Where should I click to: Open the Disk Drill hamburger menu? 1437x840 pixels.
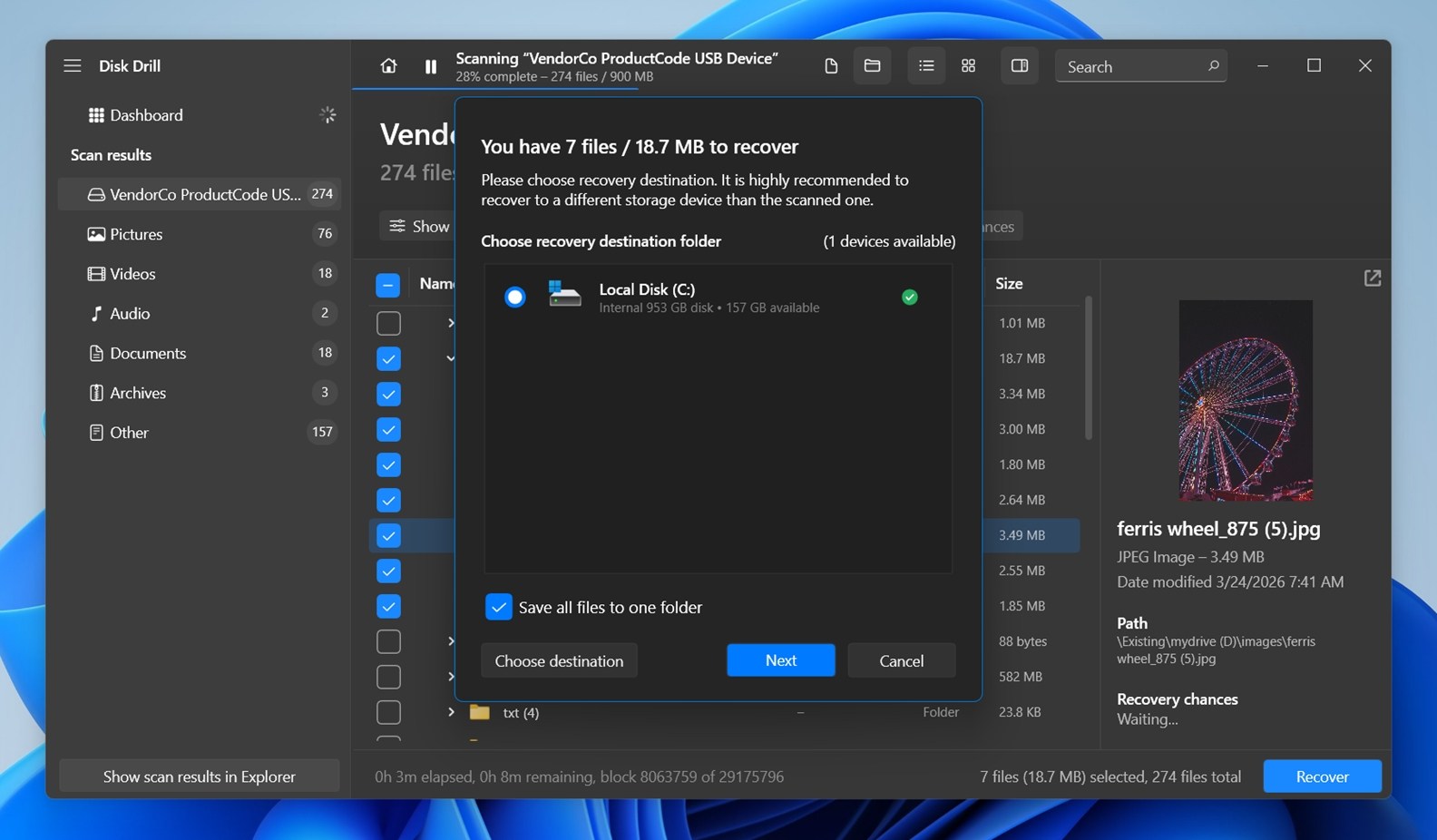[73, 65]
